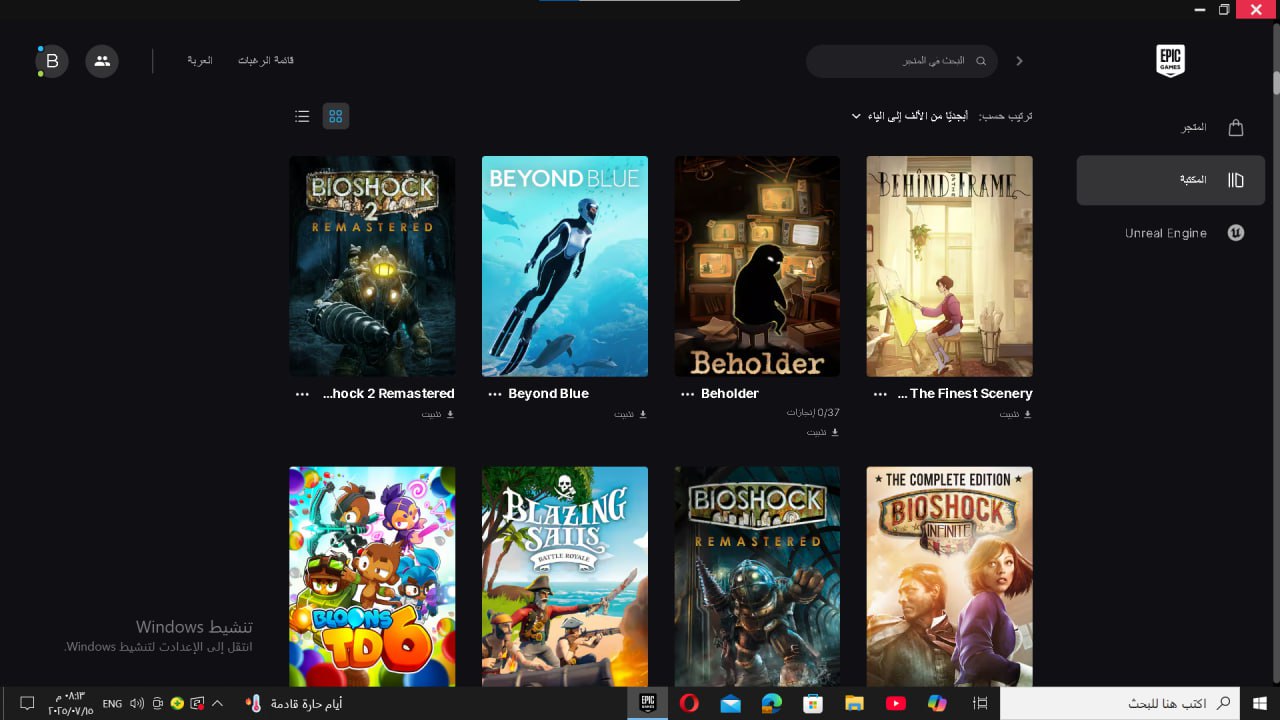Open Microsoft Store from the taskbar
Image resolution: width=1280 pixels, height=720 pixels.
click(x=813, y=703)
